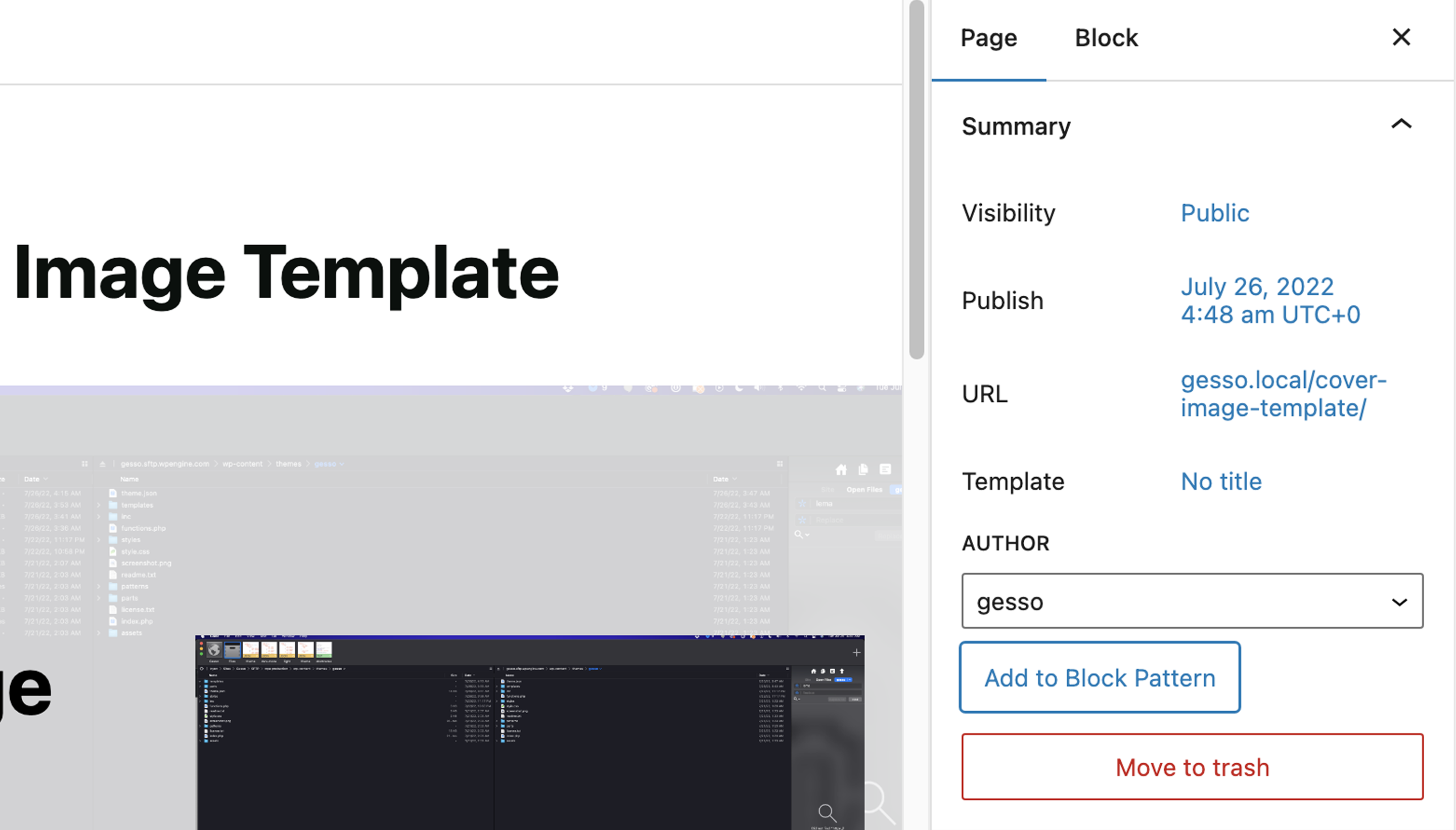
Task: Click the Visibility label
Action: coord(1008,213)
